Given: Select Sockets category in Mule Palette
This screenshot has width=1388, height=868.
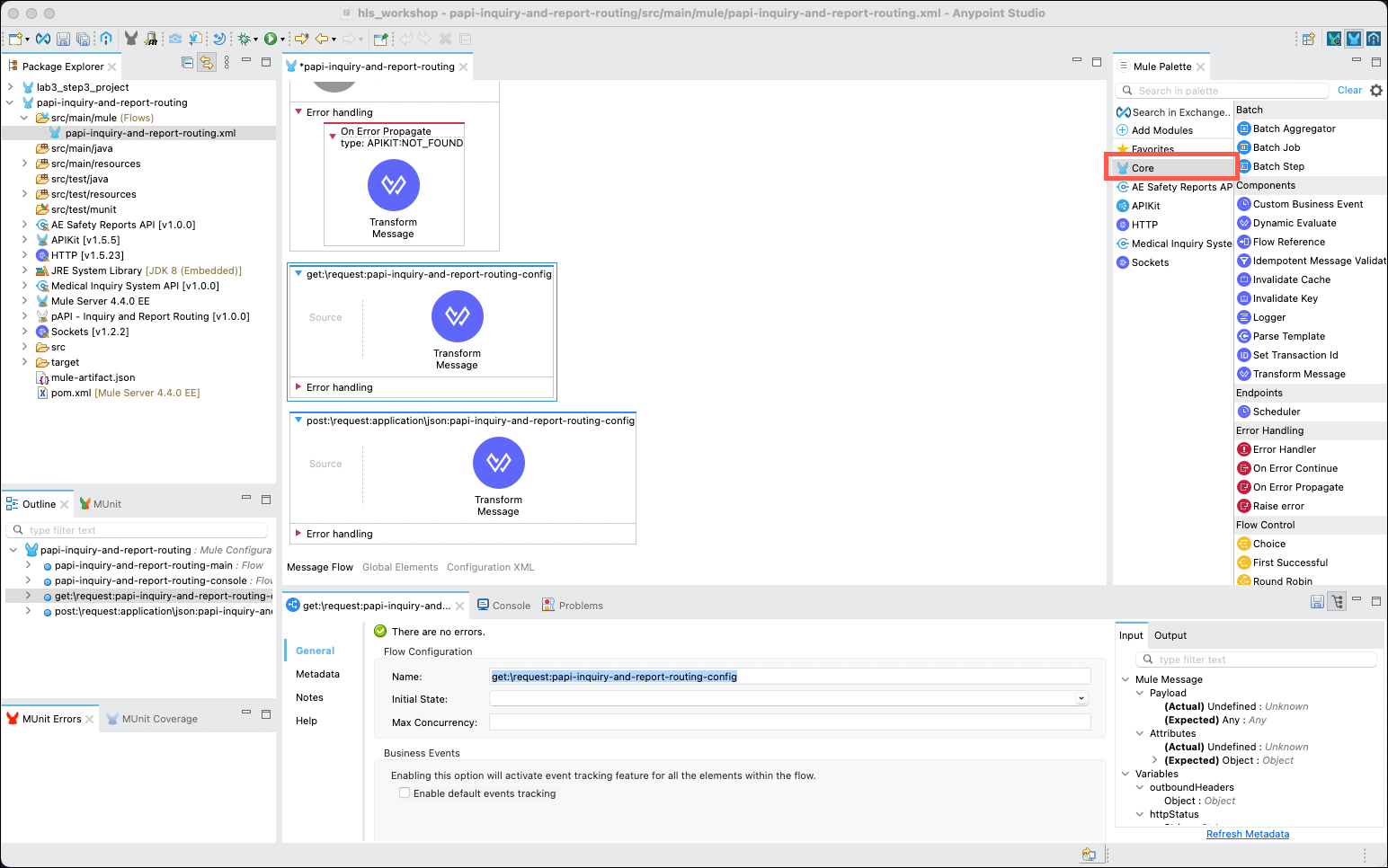Looking at the screenshot, I should [x=1143, y=262].
